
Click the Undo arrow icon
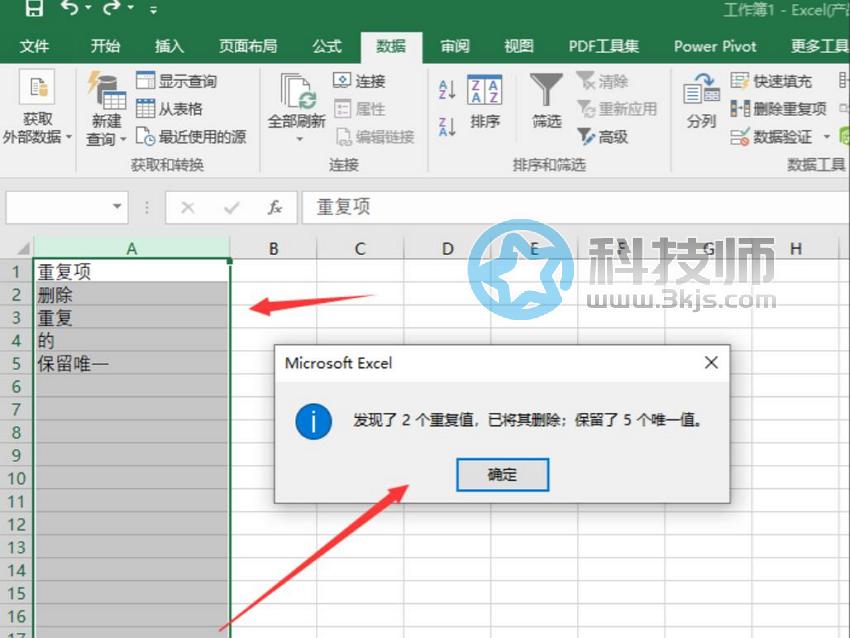pyautogui.click(x=69, y=8)
